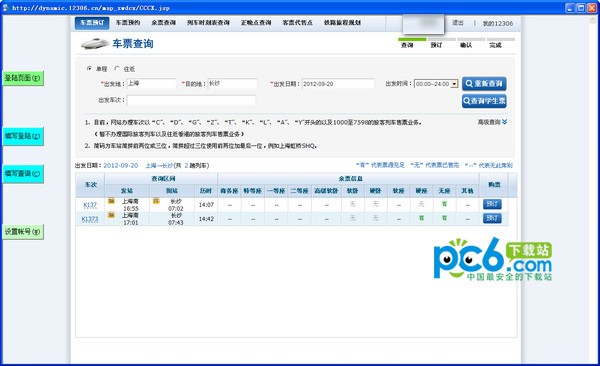Click the 硬座 有 cell for K1373

tap(421, 218)
